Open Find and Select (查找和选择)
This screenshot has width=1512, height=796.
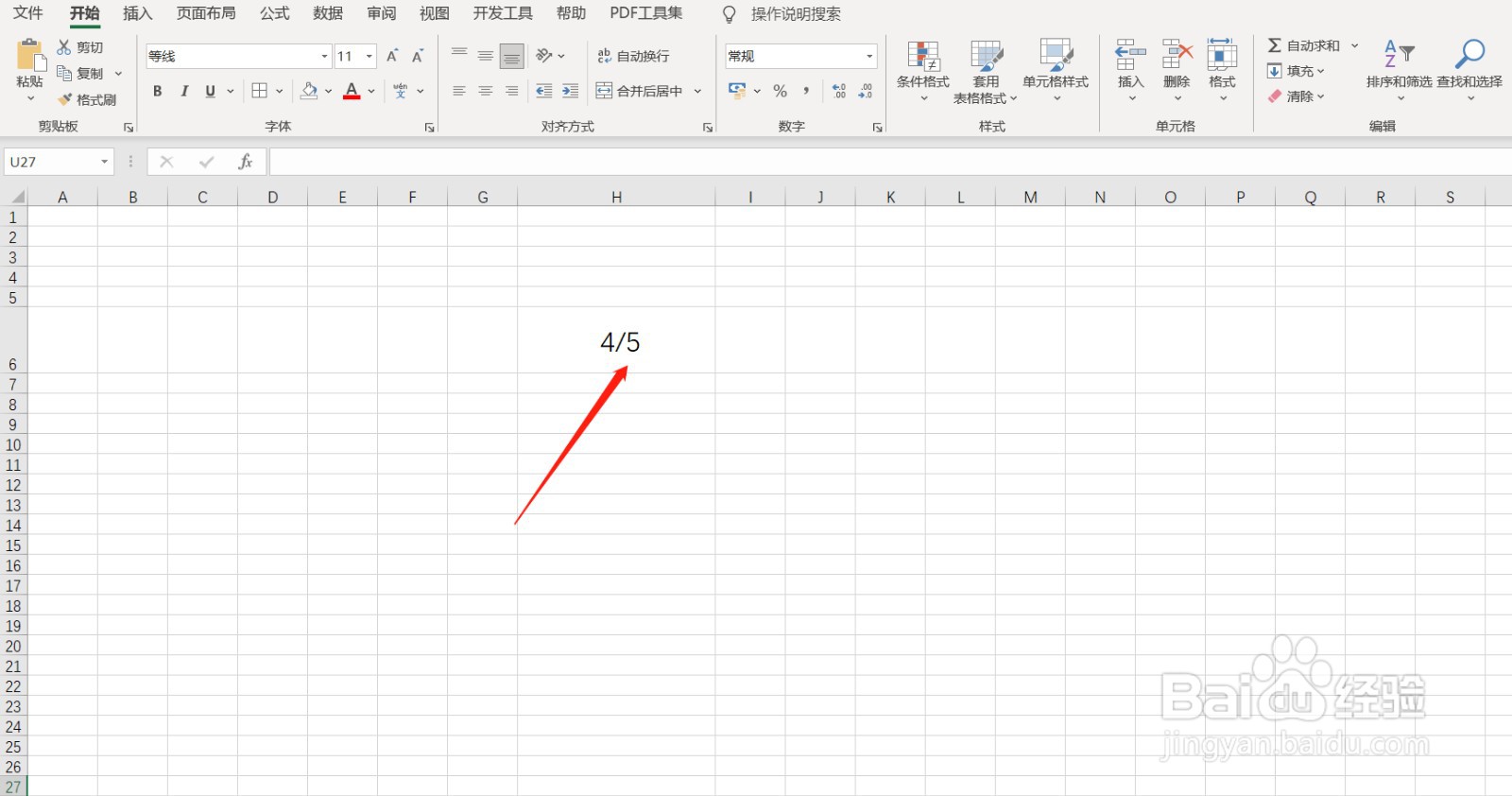click(1469, 71)
